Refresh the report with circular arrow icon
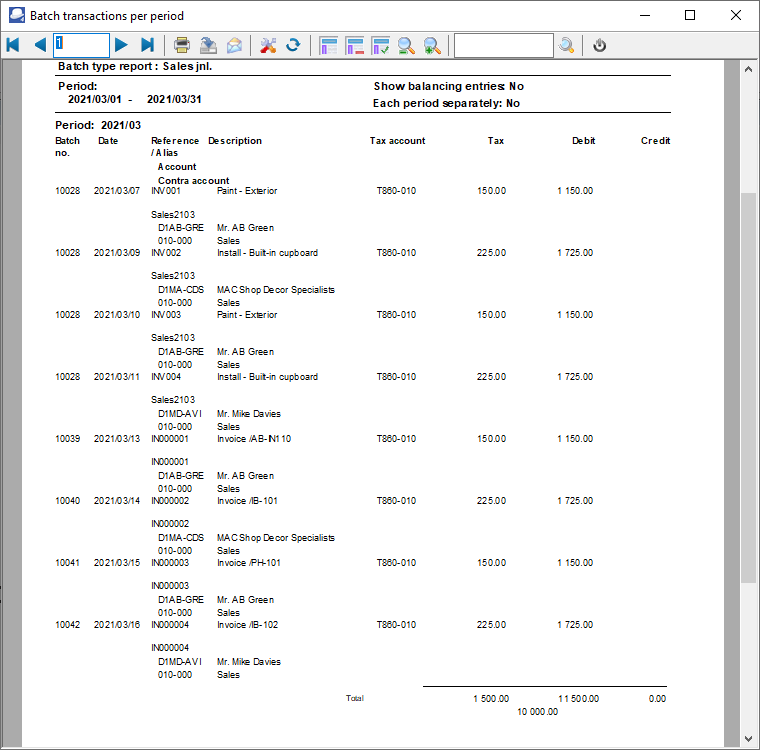The image size is (760, 750). pyautogui.click(x=293, y=45)
